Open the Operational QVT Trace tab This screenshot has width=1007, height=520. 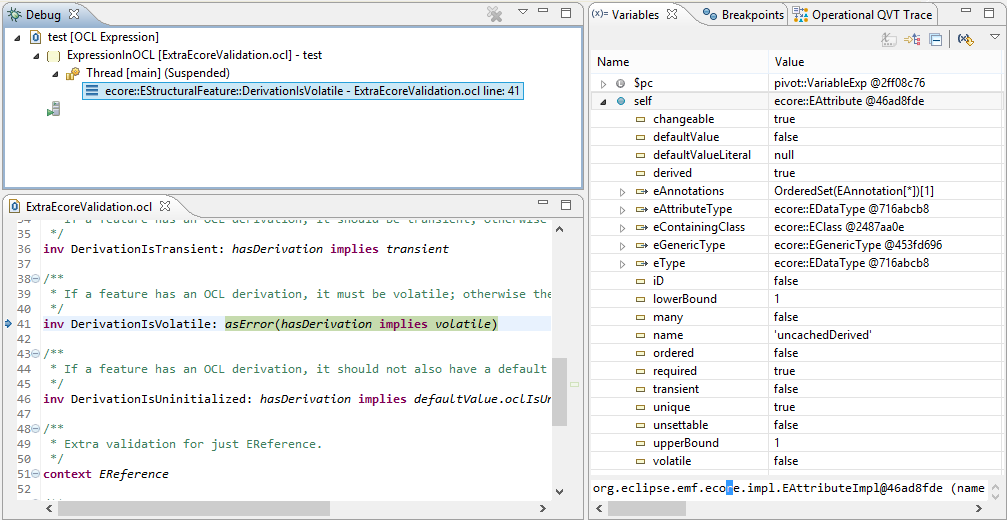pos(863,14)
